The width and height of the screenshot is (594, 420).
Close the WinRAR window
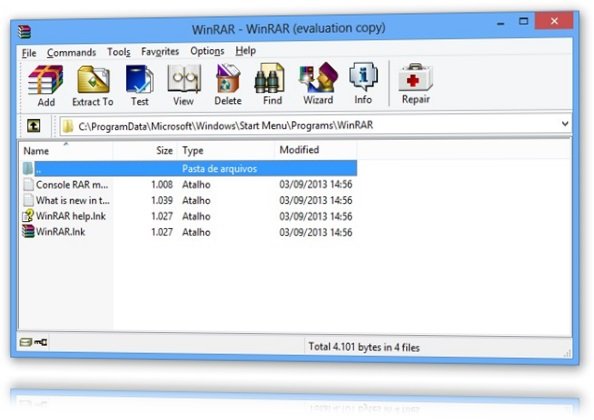554,21
